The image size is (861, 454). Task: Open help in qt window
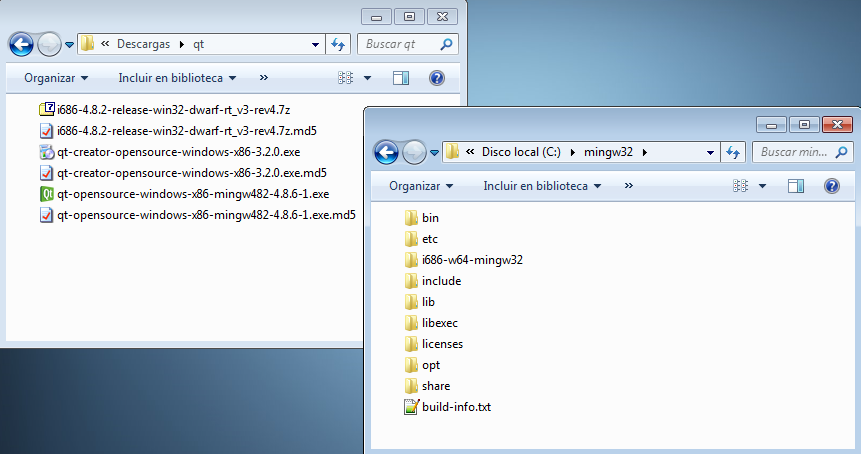point(437,78)
